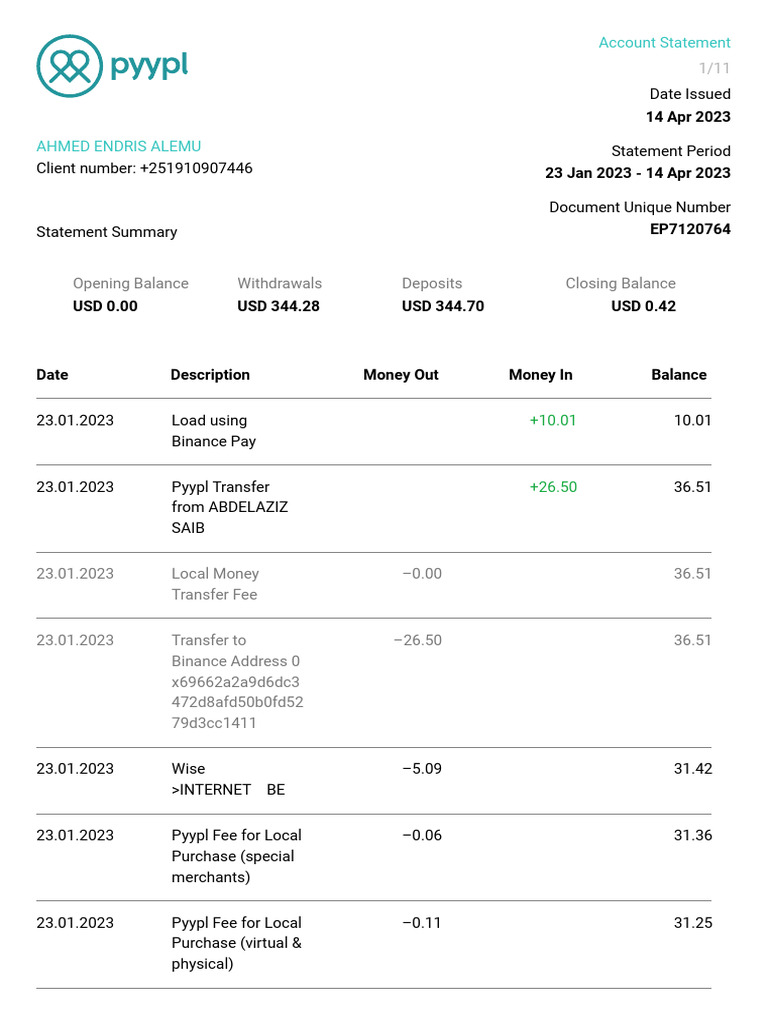Image resolution: width=768 pixels, height=1024 pixels.
Task: Select the Transfer to Binance Address row
Action: pyautogui.click(x=236, y=681)
